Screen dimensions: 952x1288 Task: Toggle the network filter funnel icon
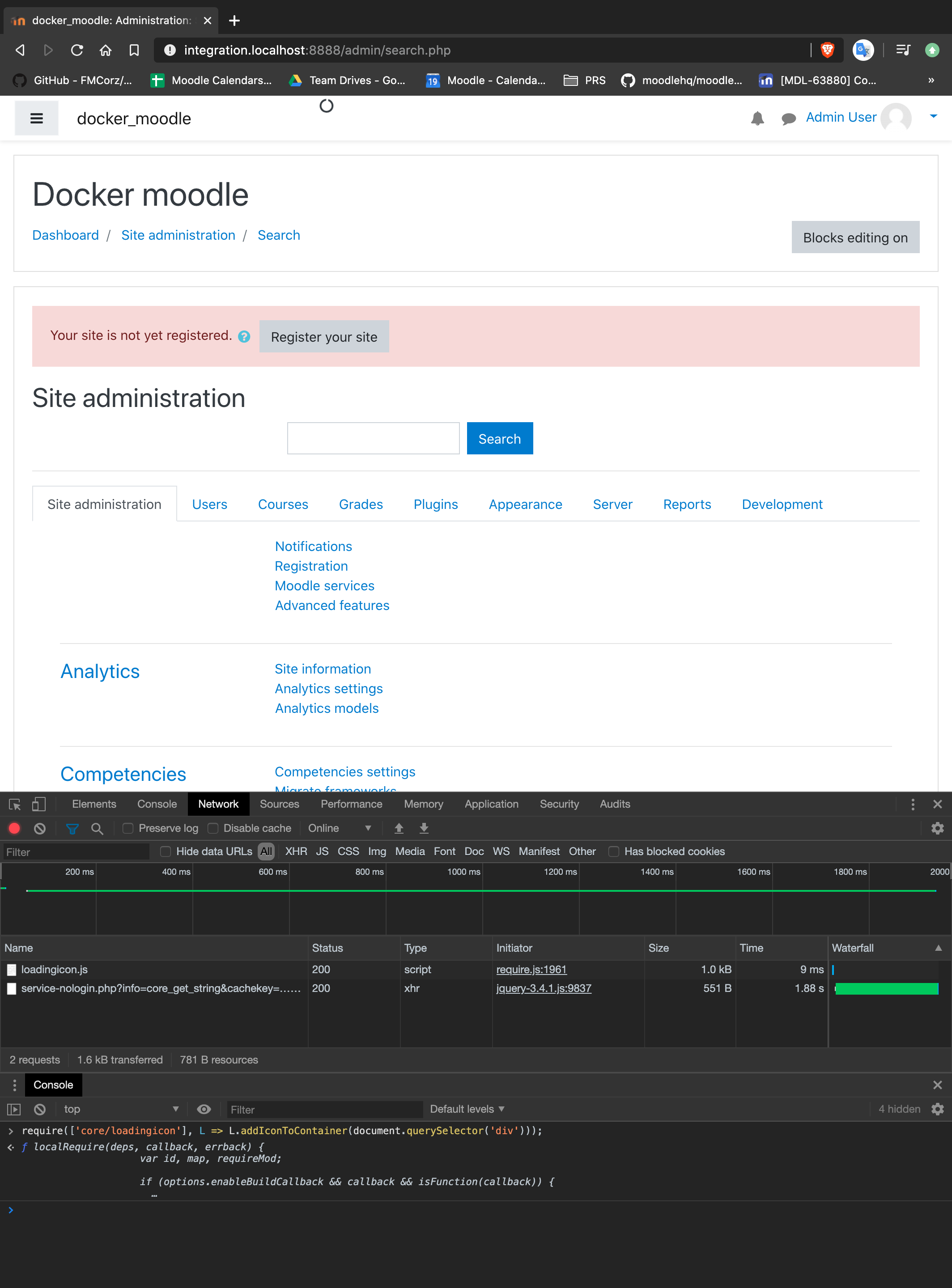[x=72, y=828]
